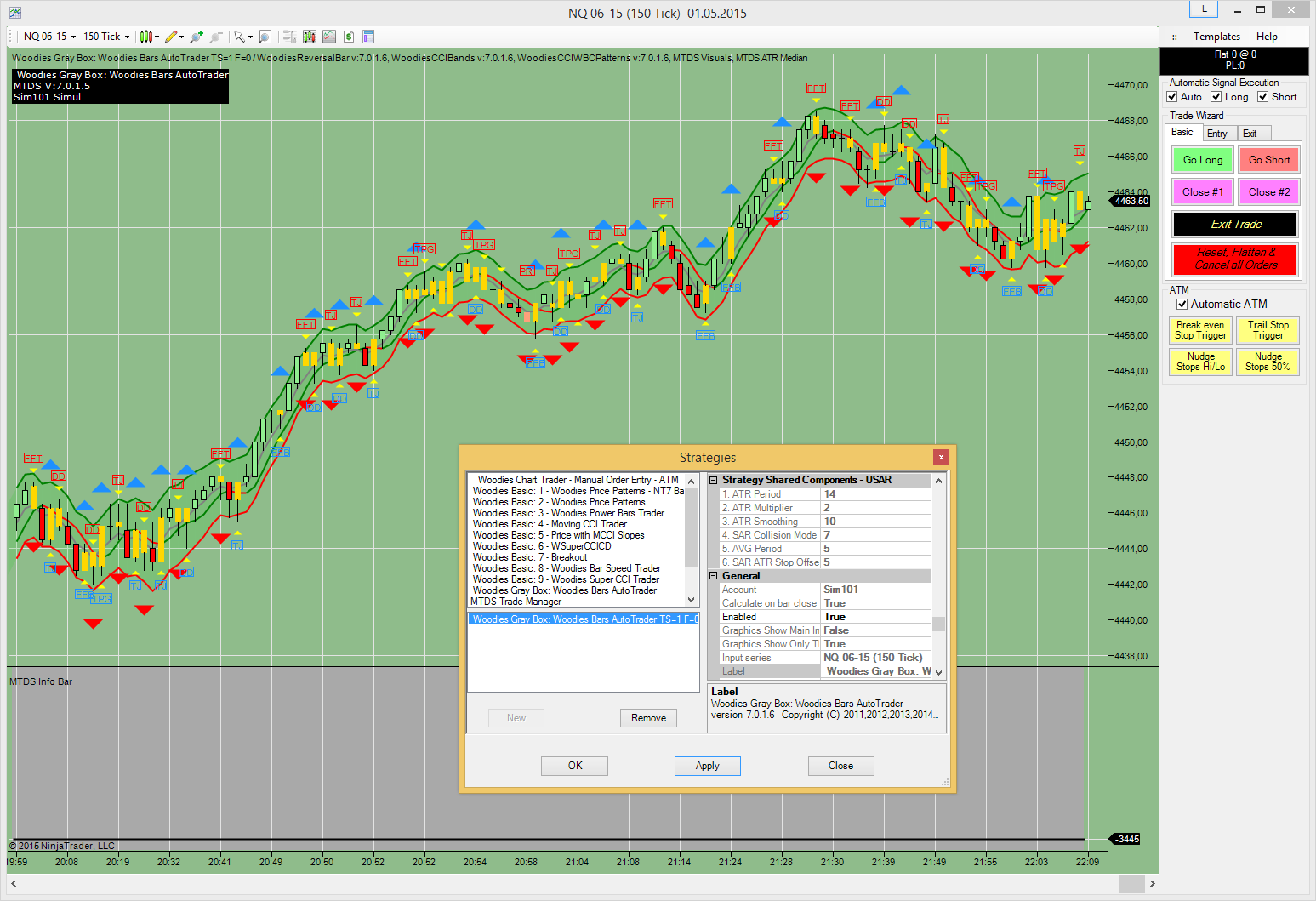Open the Templates menu
The width and height of the screenshot is (1316, 901).
point(1216,37)
